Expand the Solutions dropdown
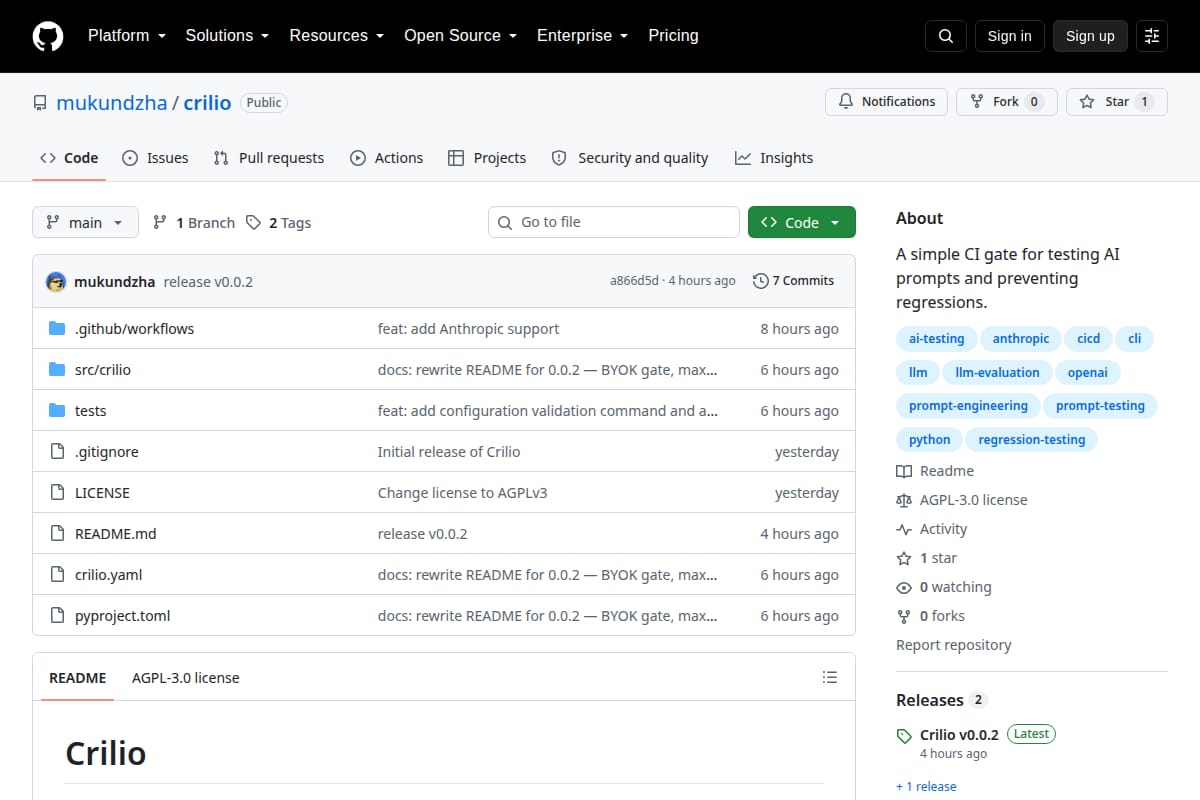Image resolution: width=1200 pixels, height=800 pixels. tap(227, 35)
